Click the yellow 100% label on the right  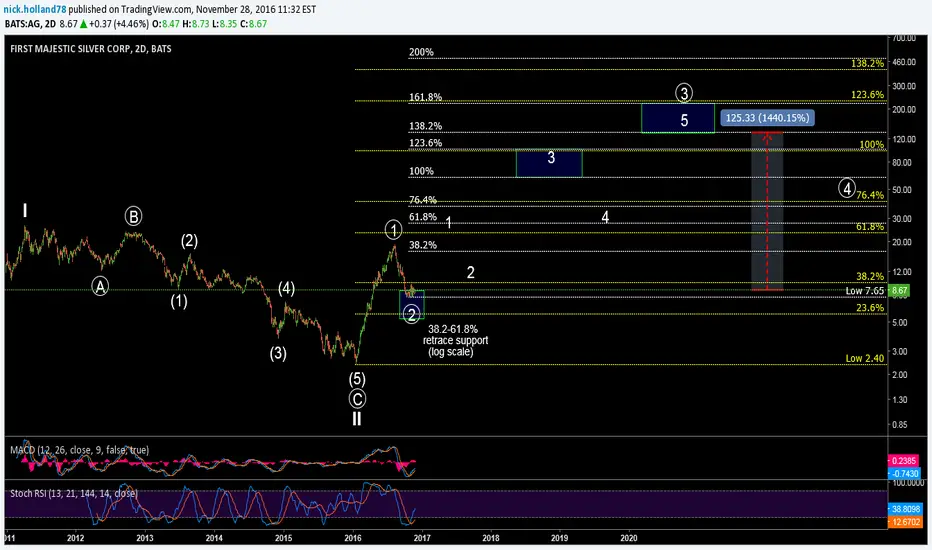[872, 144]
